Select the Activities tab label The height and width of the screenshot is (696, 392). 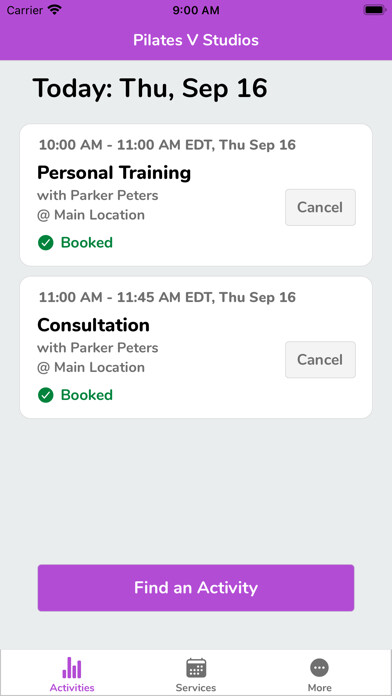72,688
